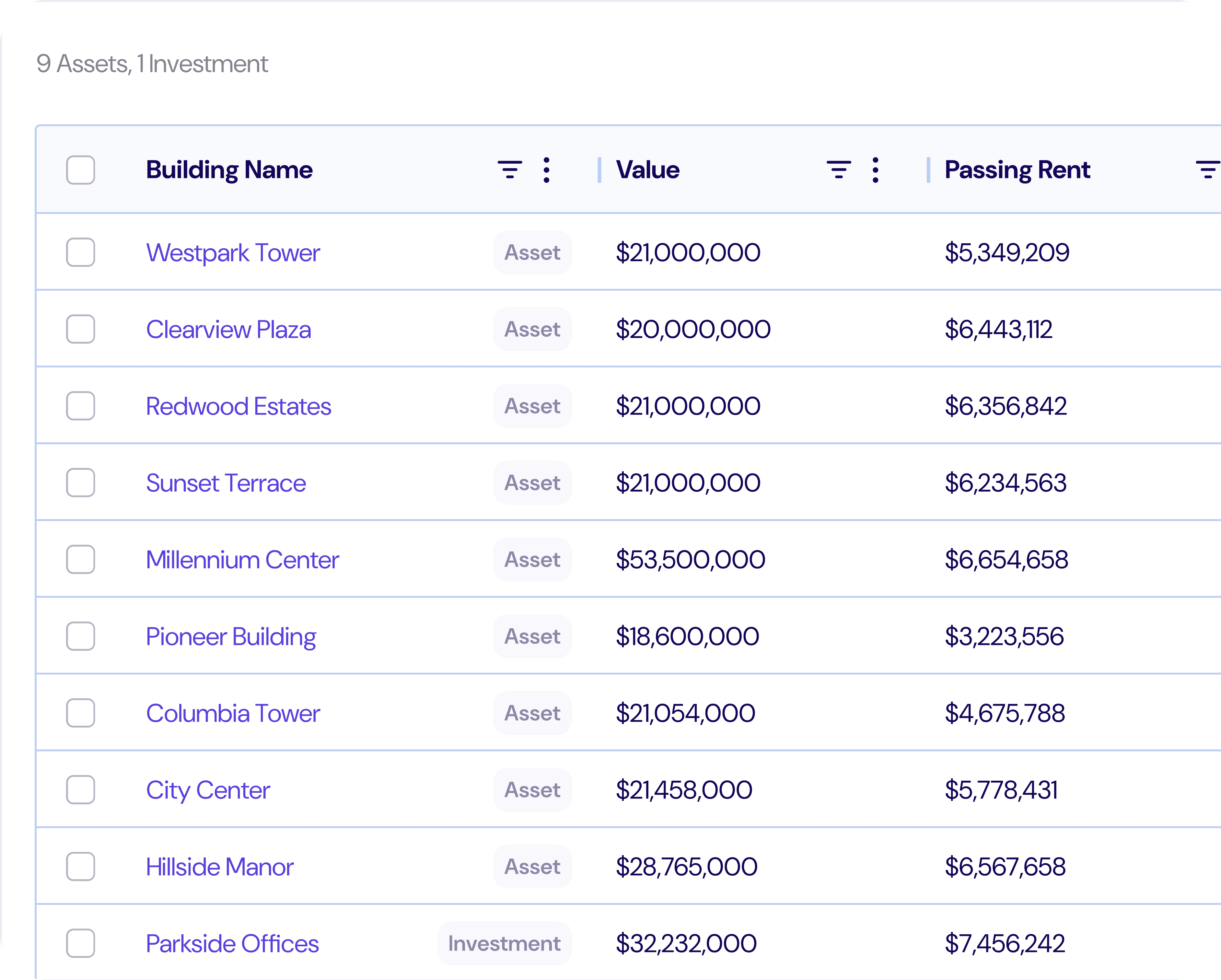1221x980 pixels.
Task: Open the Redwood Estates building link
Action: pyautogui.click(x=238, y=406)
